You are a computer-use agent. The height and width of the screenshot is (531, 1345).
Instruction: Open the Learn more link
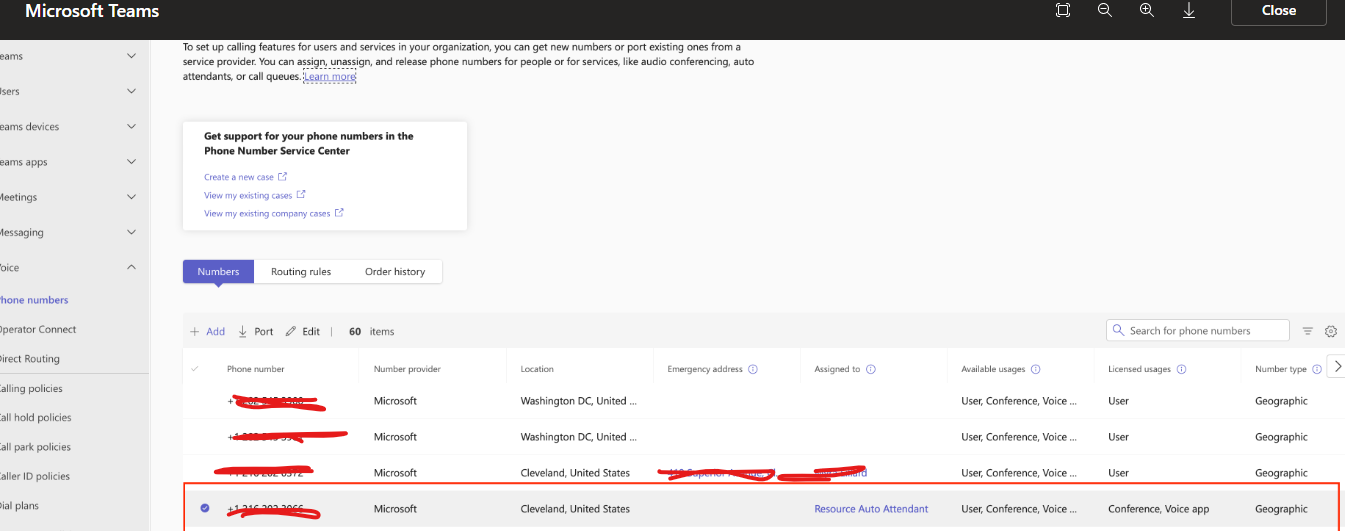[330, 76]
